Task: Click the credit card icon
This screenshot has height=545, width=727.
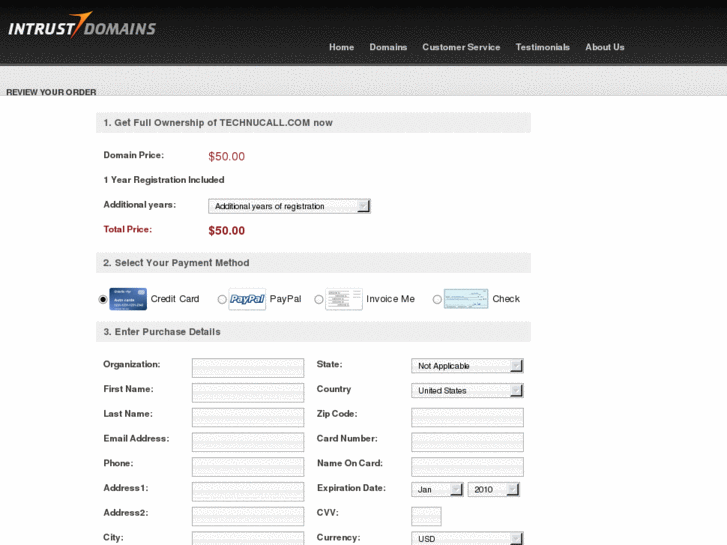Action: pos(128,299)
